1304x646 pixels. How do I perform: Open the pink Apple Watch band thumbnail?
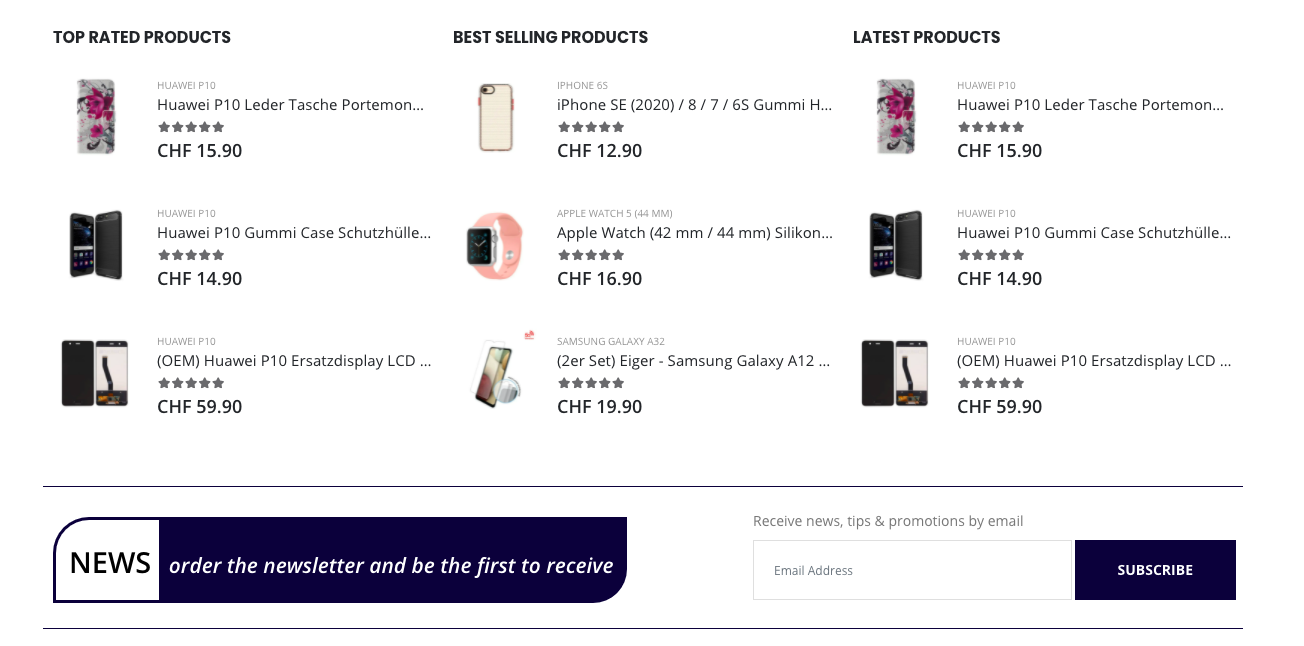[x=496, y=245]
